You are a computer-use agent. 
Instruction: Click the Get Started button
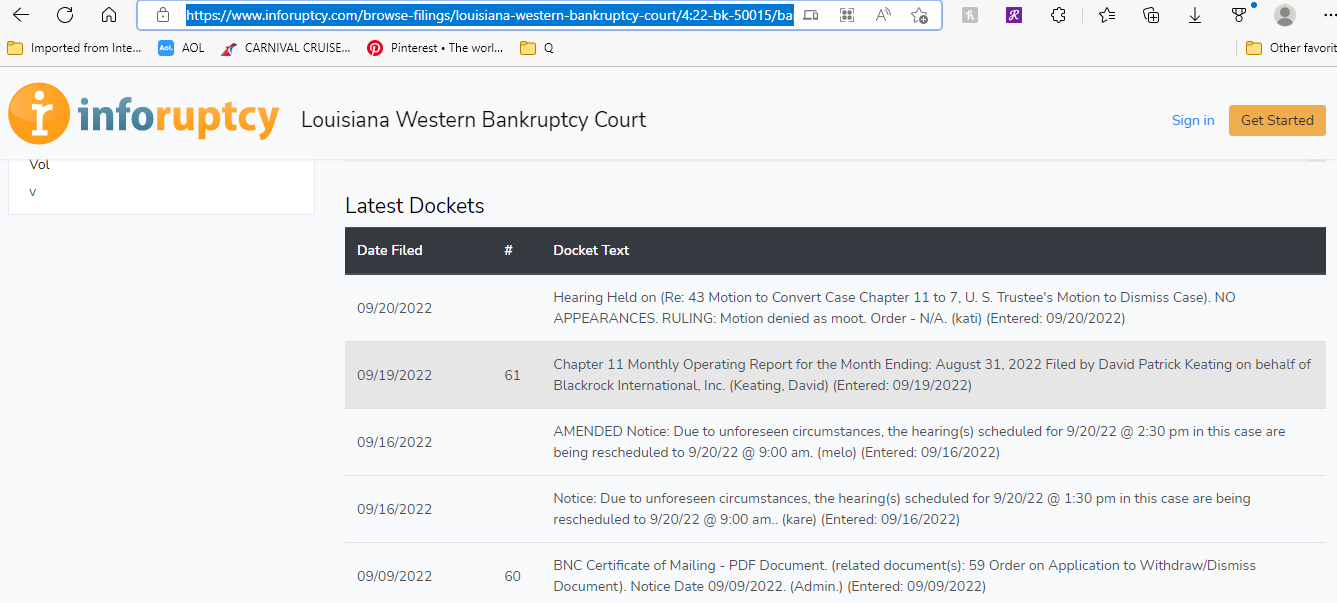(1277, 120)
